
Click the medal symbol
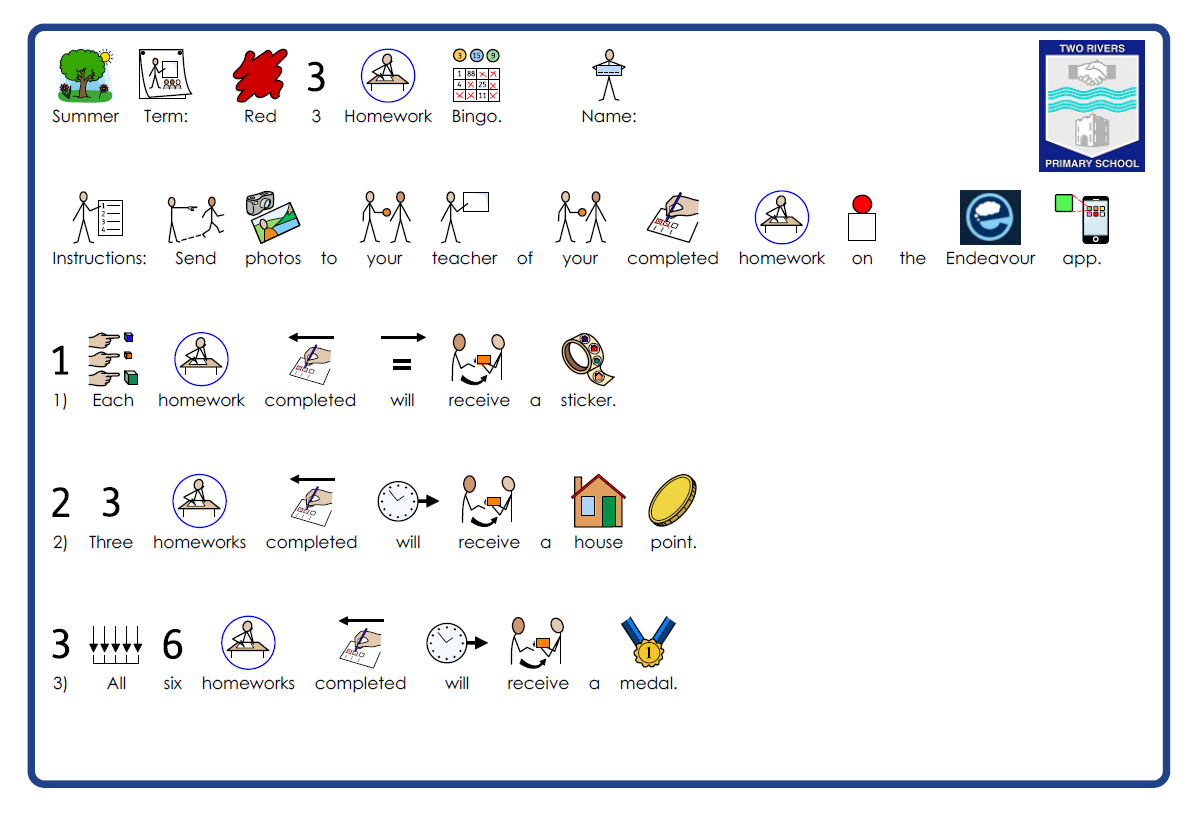tap(647, 642)
